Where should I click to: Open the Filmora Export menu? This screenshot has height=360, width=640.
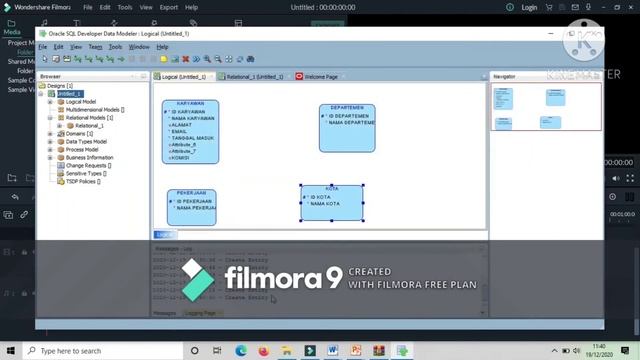tap(169, 7)
